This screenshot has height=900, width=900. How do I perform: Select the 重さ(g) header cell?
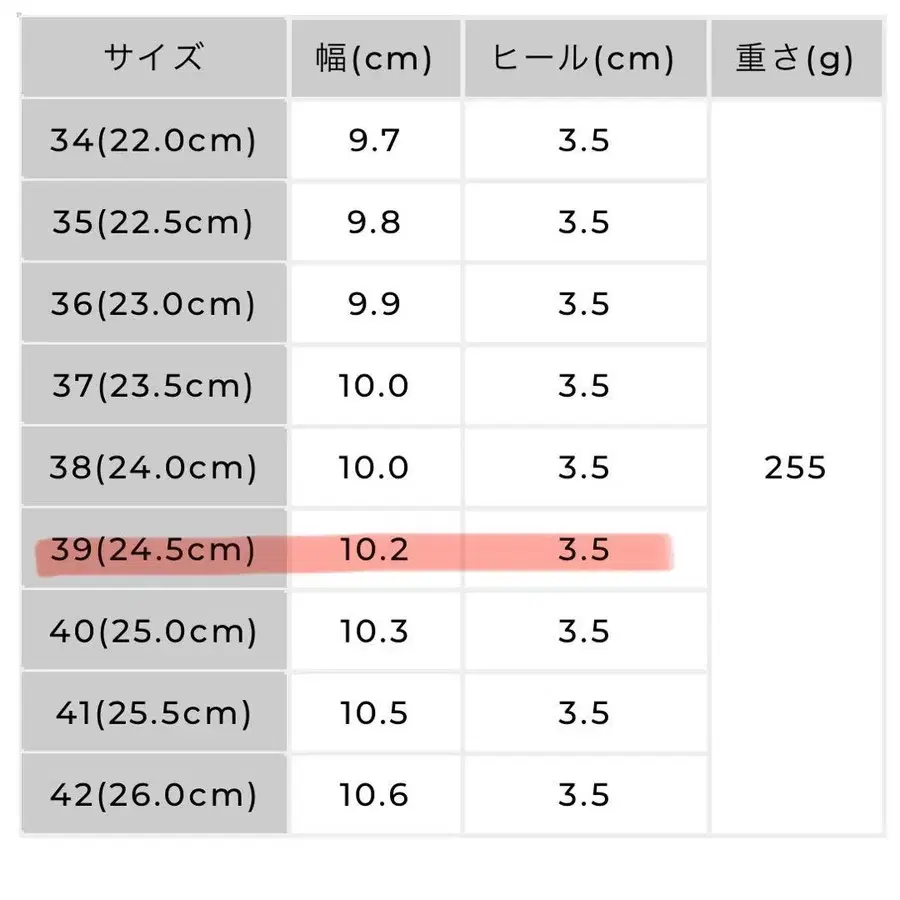795,59
